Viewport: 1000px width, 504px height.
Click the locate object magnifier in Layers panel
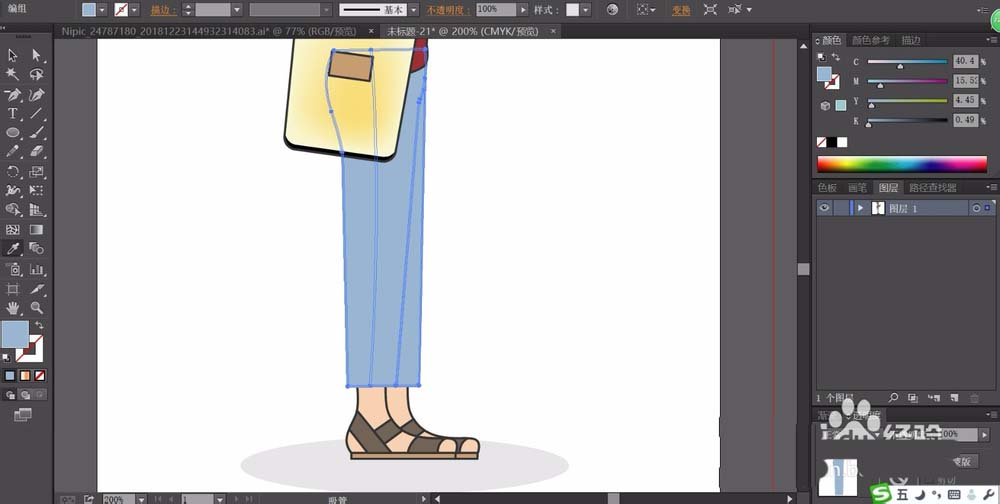pyautogui.click(x=893, y=397)
